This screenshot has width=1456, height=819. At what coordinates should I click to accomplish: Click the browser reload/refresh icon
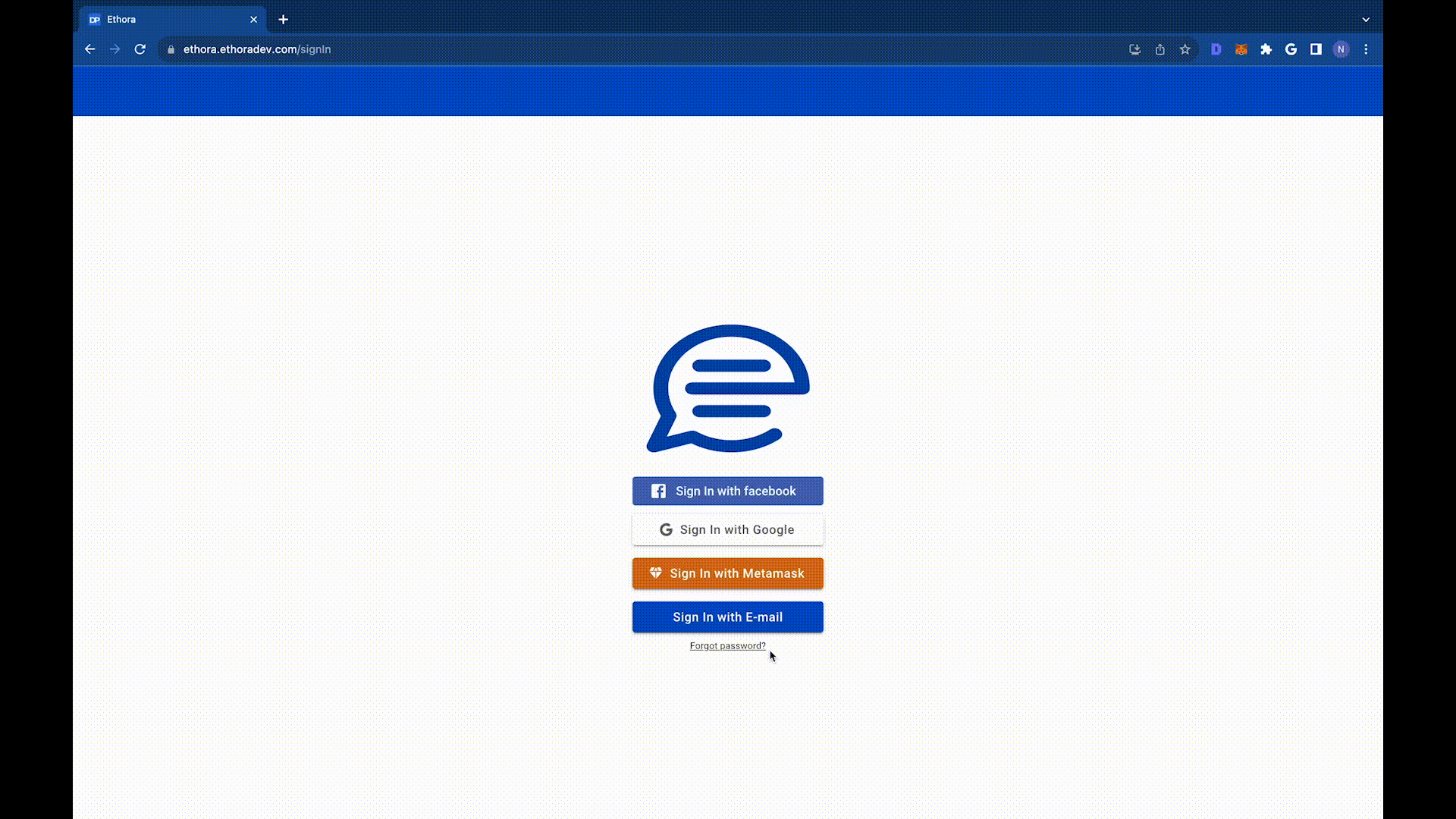click(140, 49)
